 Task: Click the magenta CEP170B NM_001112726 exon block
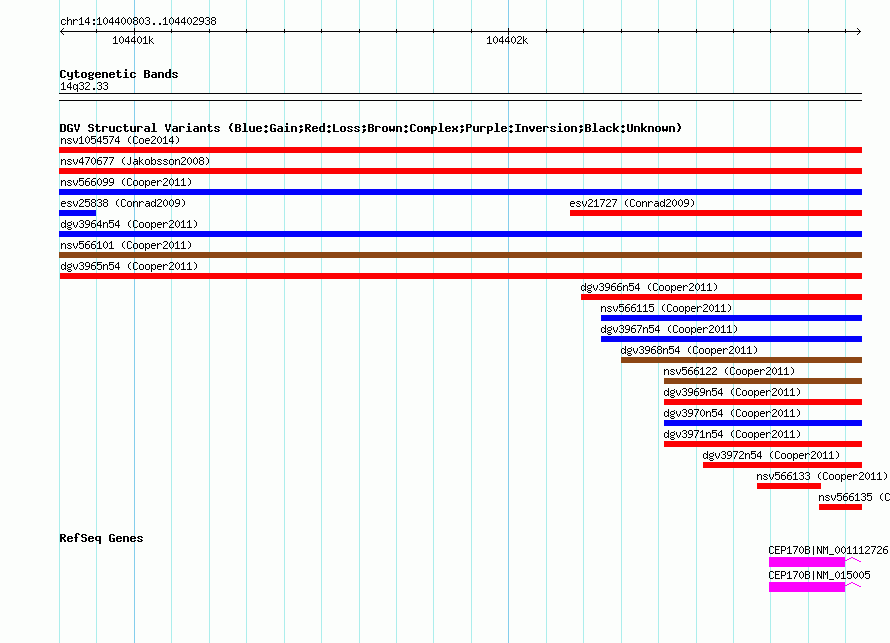807,562
